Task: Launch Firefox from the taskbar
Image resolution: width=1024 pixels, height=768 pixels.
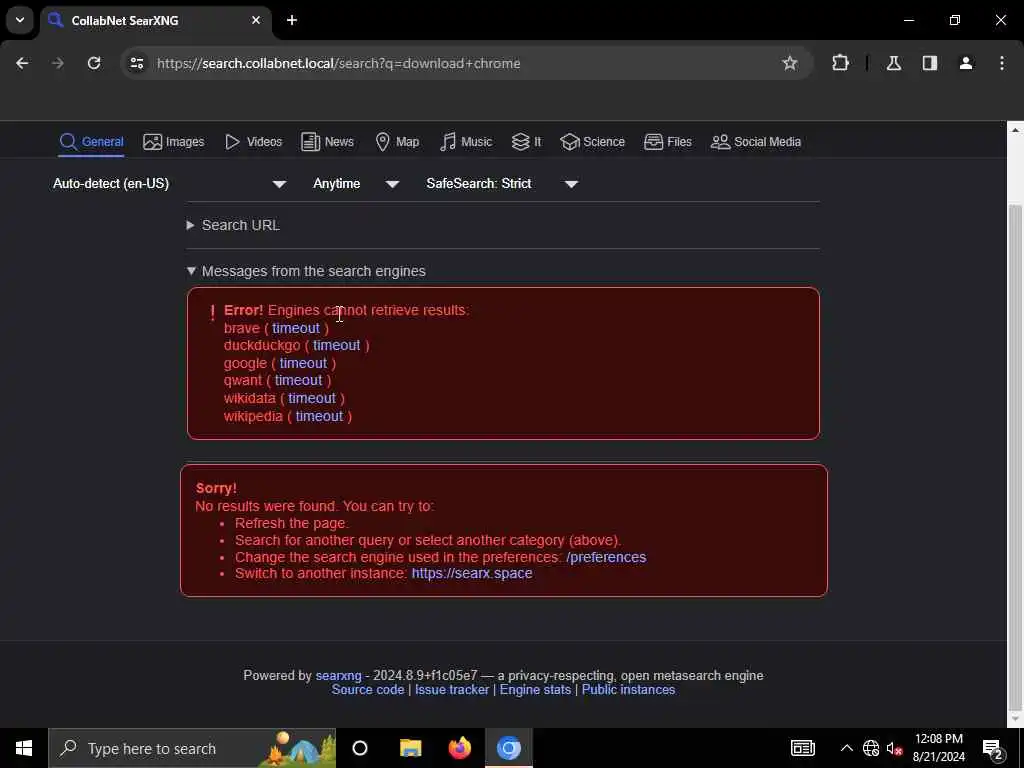Action: click(460, 748)
